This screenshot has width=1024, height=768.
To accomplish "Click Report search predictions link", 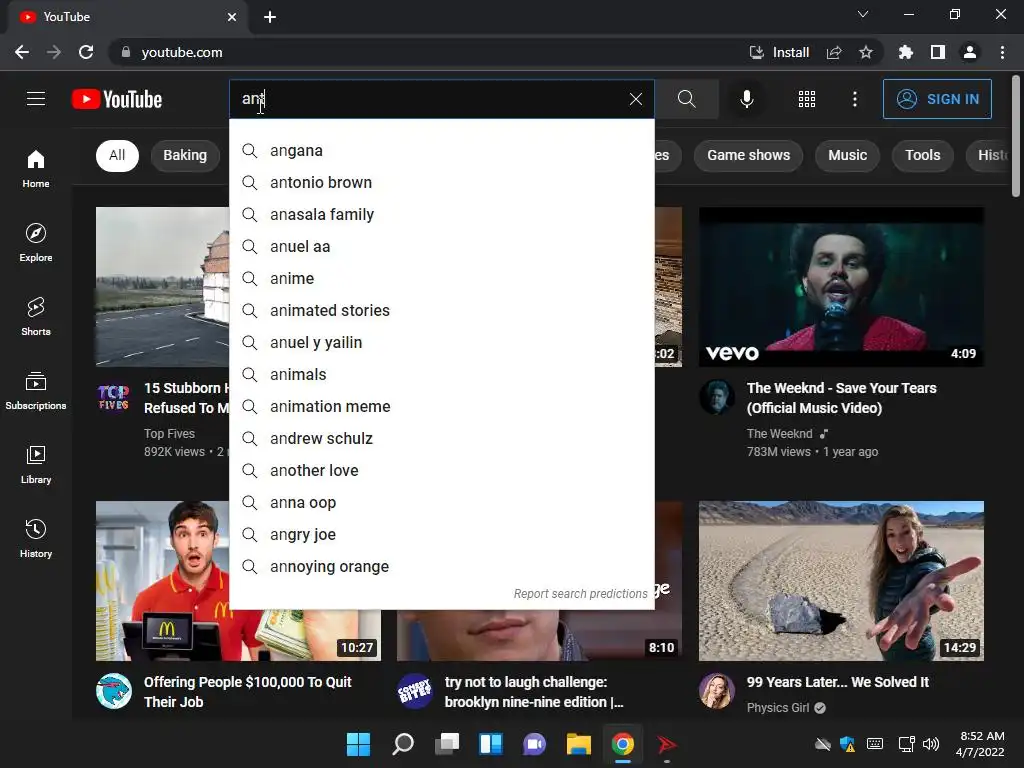I will [580, 594].
